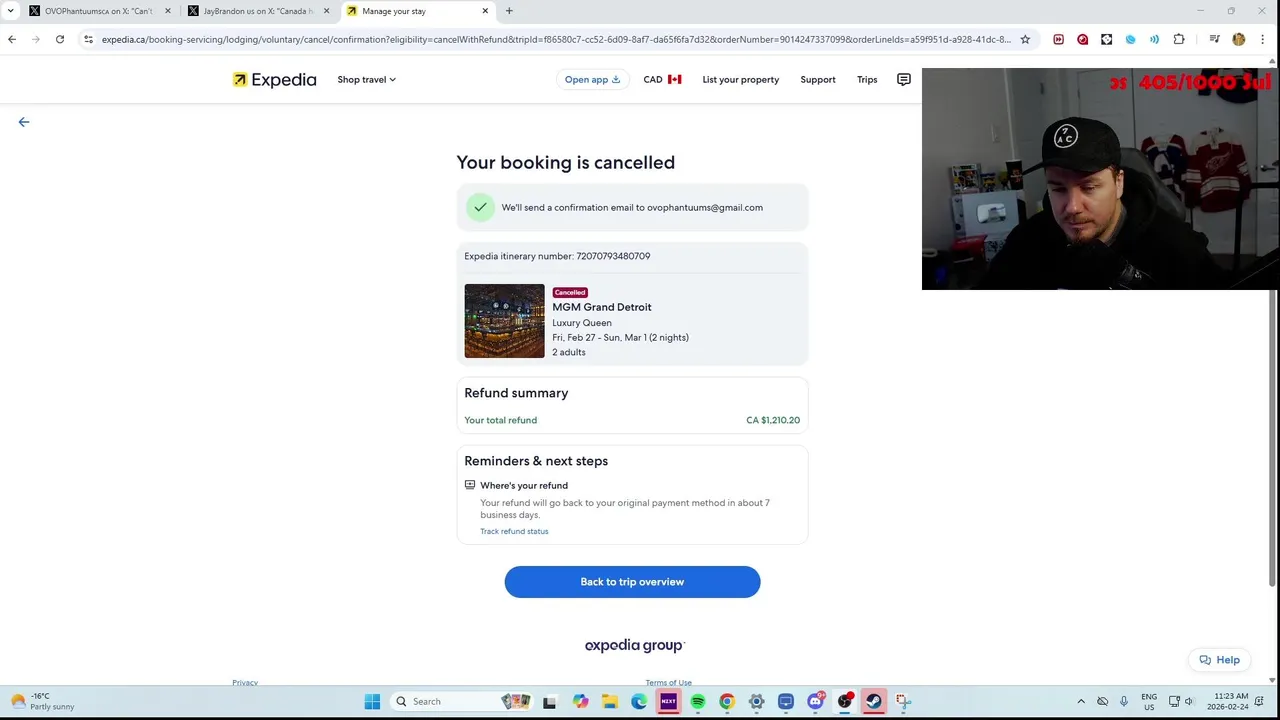This screenshot has width=1280, height=720.
Task: Close the Manage your stay tab
Action: coord(485,11)
